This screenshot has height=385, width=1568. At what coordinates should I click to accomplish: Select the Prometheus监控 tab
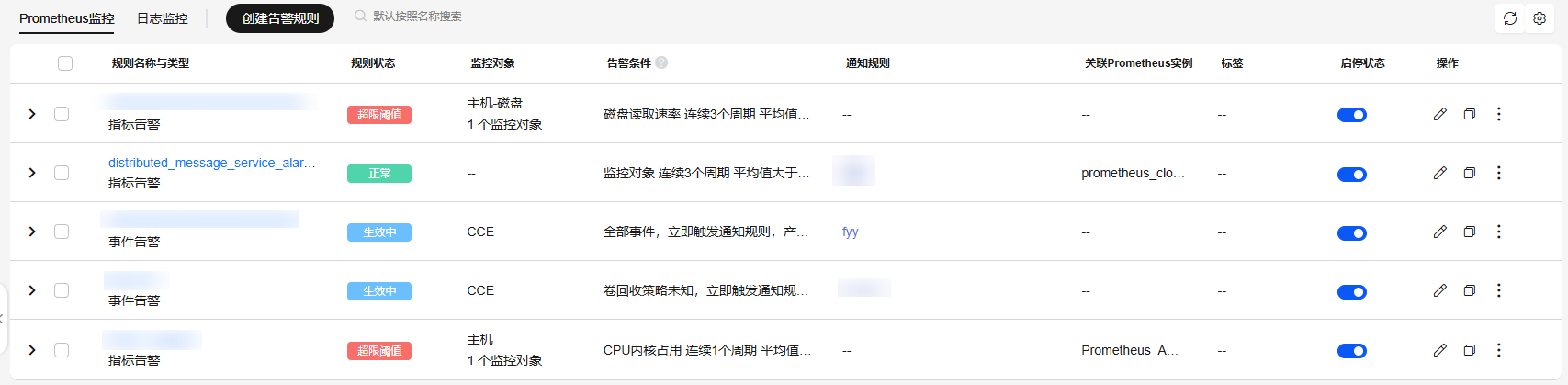tap(67, 18)
